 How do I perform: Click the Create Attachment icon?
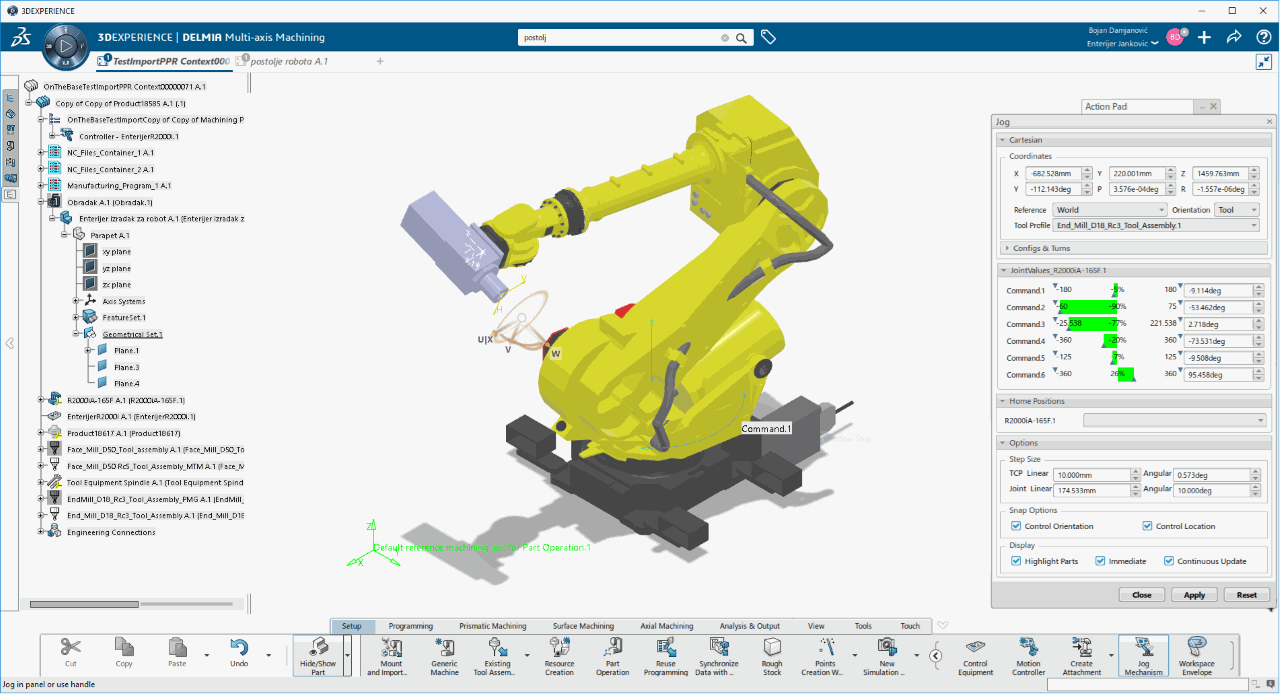pos(1081,649)
